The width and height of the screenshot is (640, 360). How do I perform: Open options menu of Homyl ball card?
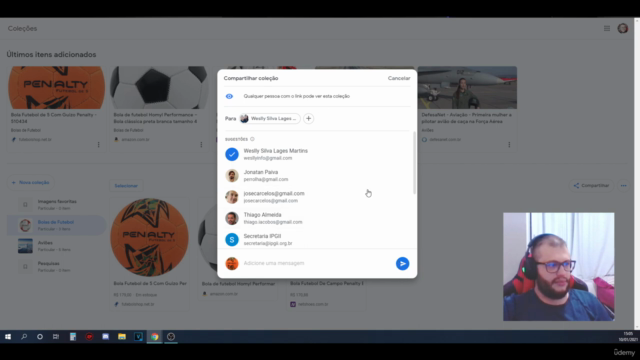coord(201,144)
